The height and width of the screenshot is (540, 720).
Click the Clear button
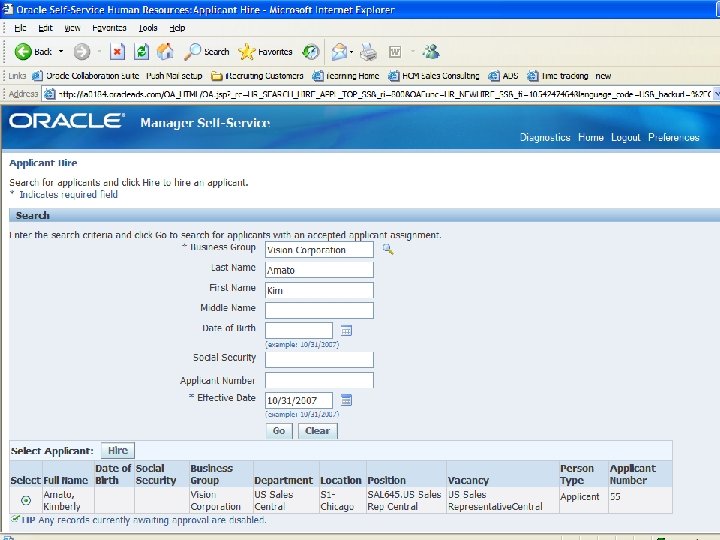click(317, 431)
